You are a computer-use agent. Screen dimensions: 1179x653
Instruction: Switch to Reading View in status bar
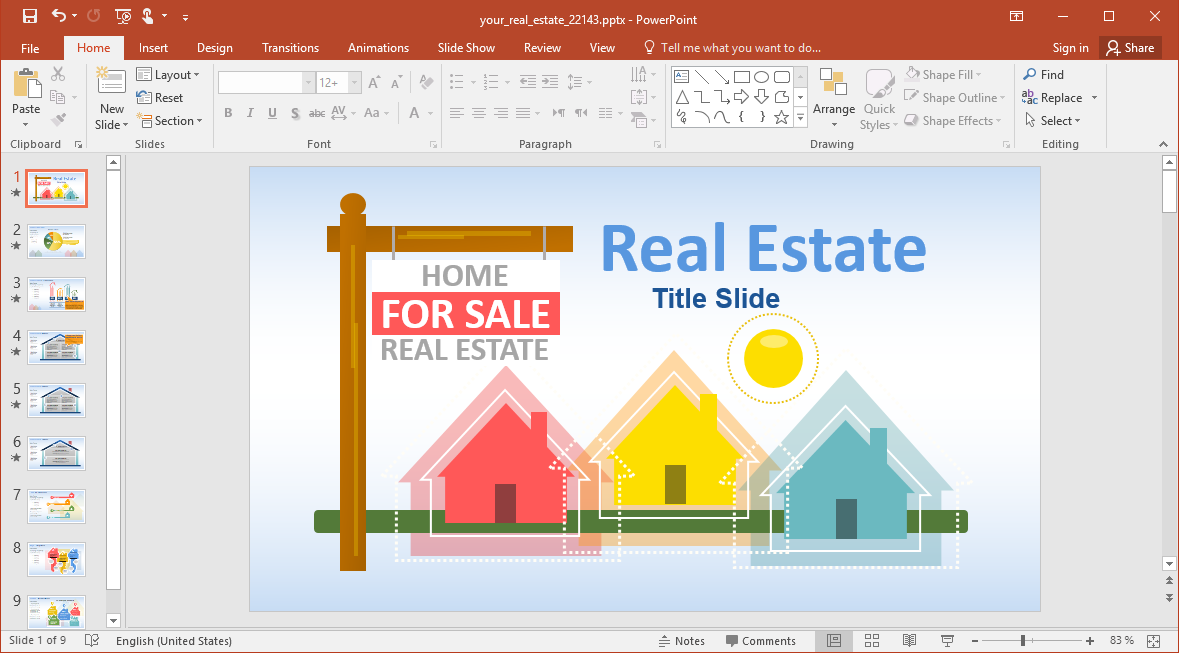(909, 640)
